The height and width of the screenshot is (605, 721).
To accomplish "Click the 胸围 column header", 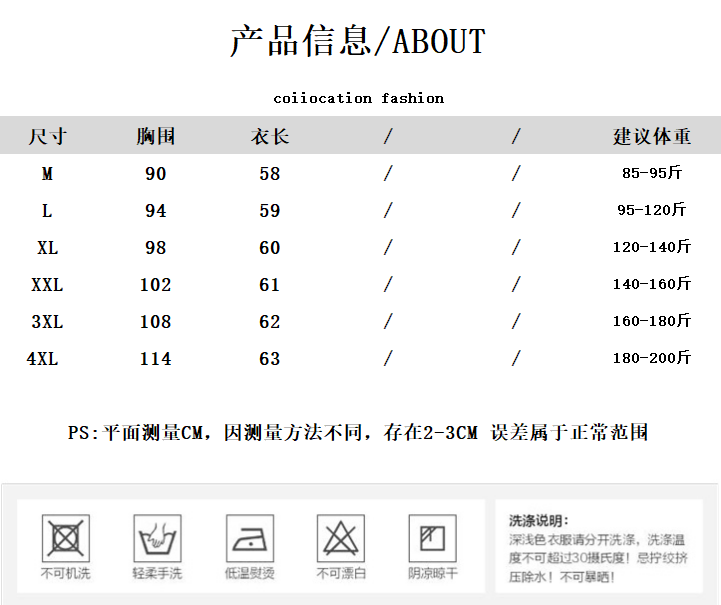I will pos(155,137).
